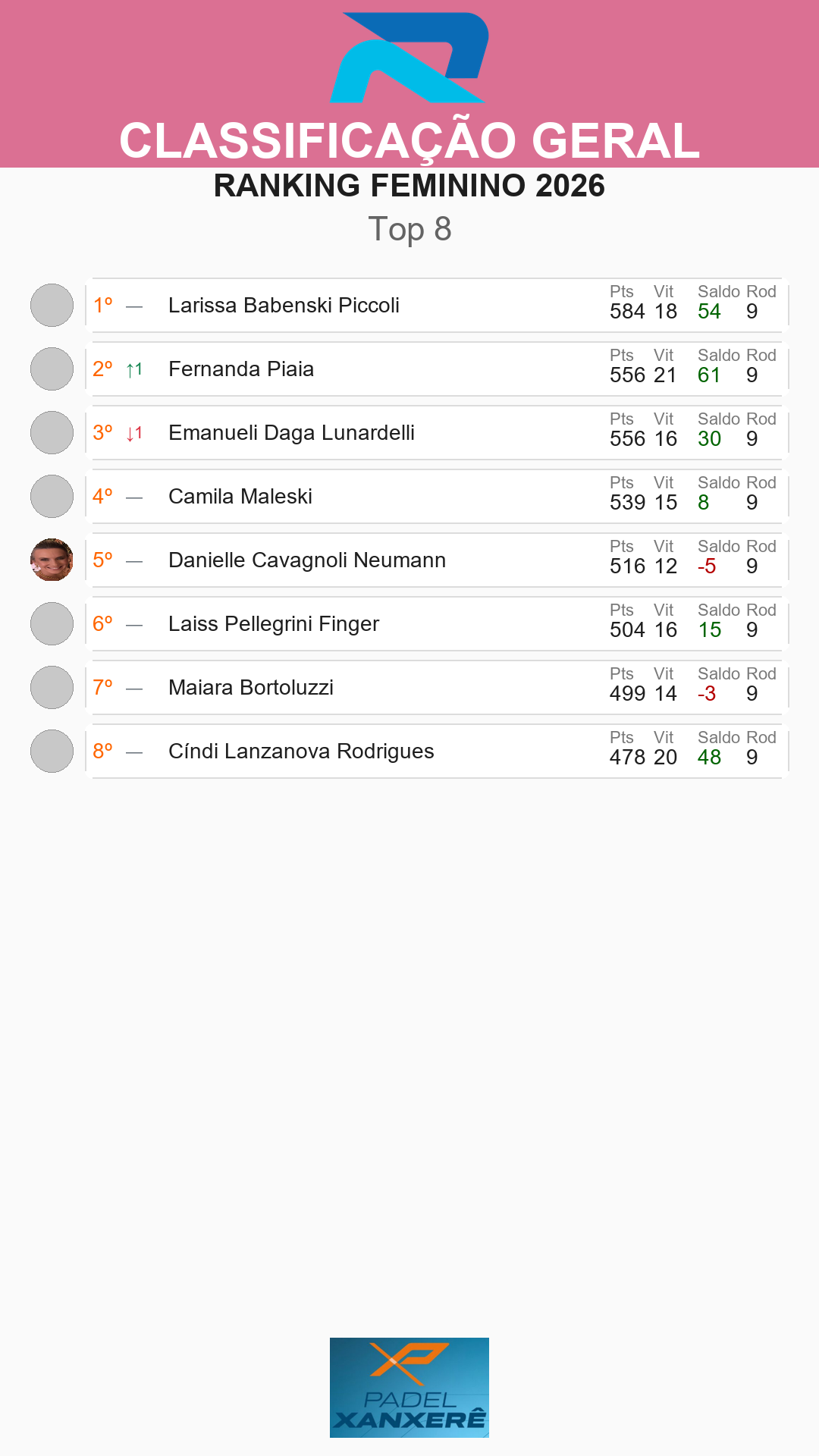Open Emanueli Daga Lunardelli's ranking row

(437, 433)
